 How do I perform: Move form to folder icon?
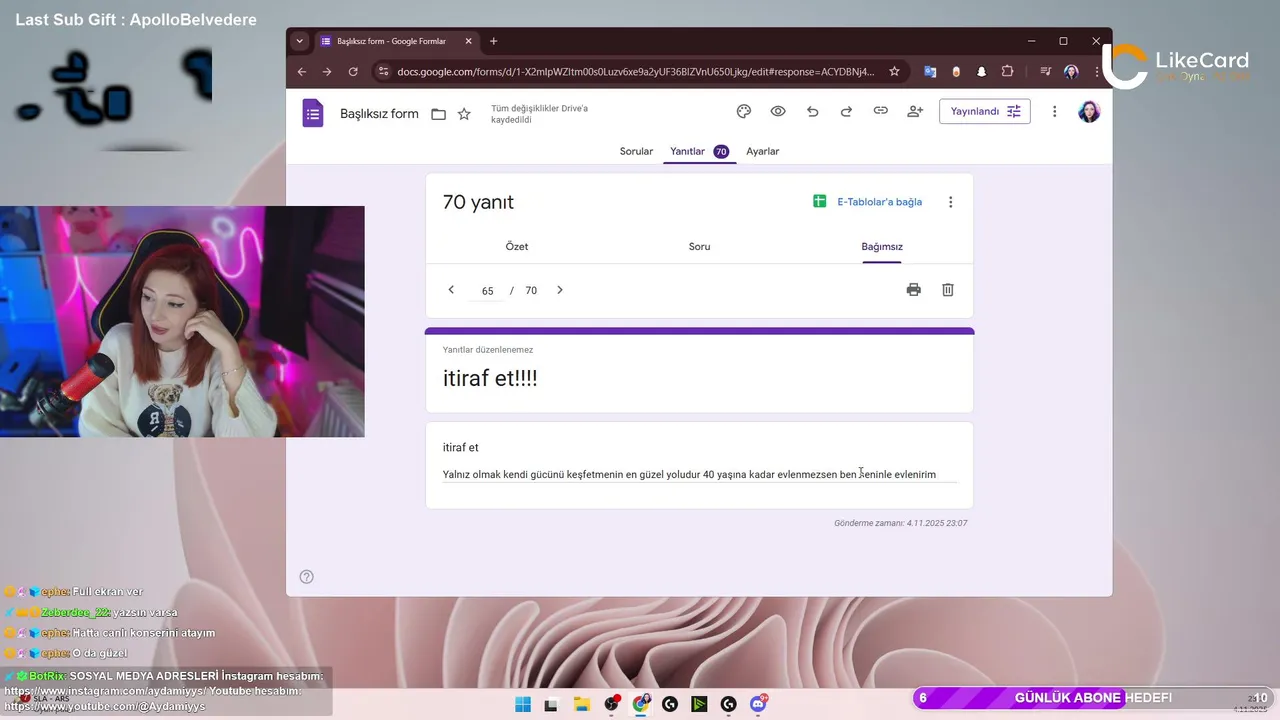pos(438,114)
